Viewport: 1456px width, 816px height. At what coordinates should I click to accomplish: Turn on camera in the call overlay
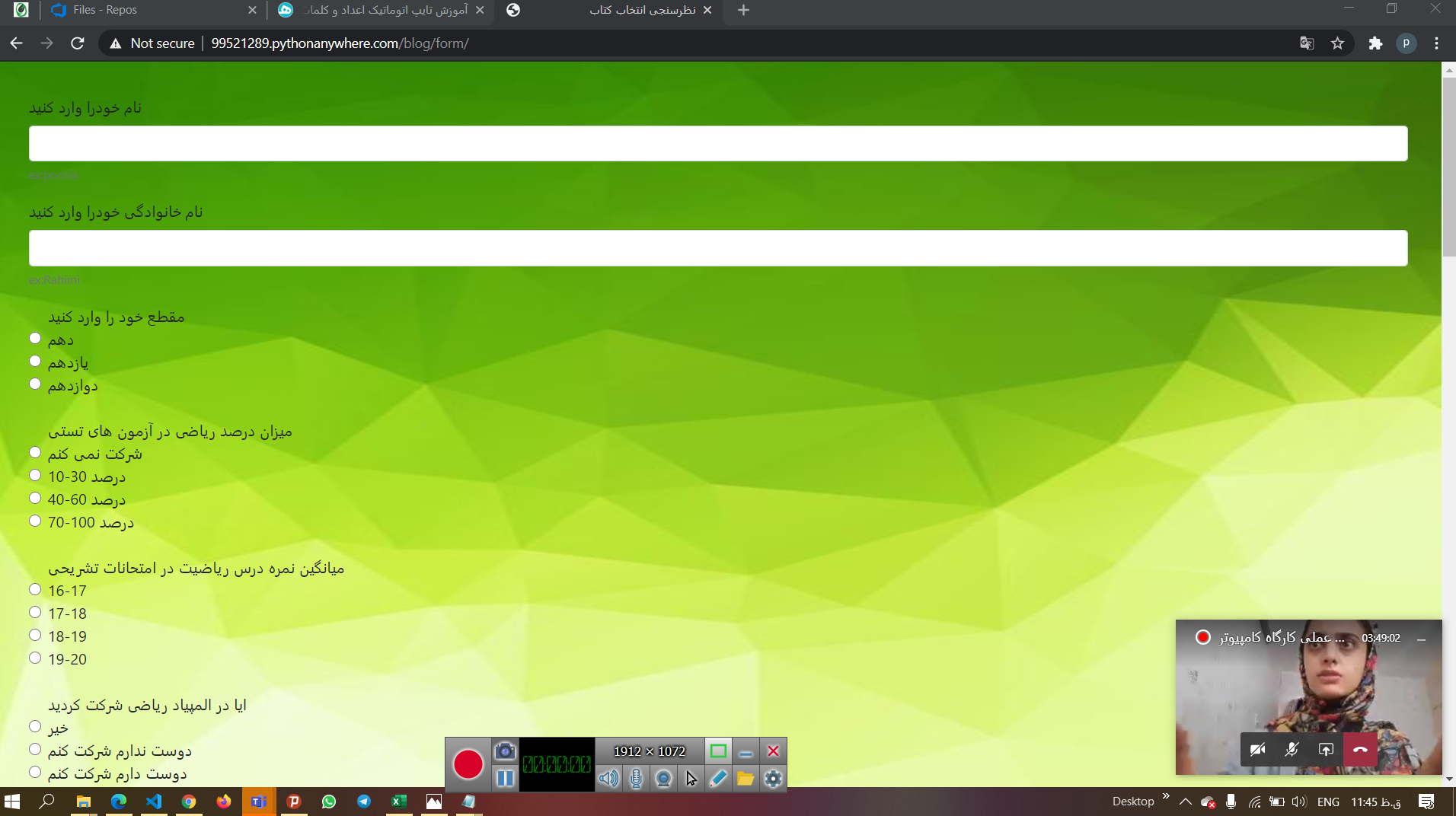[x=1257, y=750]
